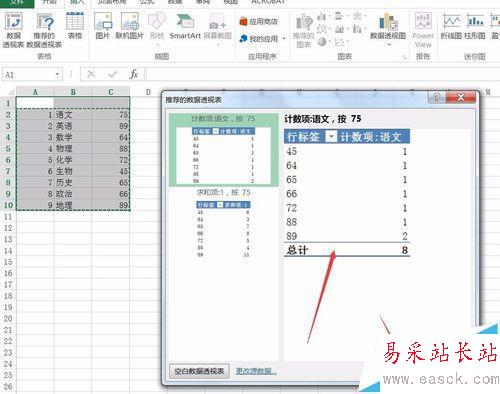
Task: Select column B header
Action: (x=73, y=92)
